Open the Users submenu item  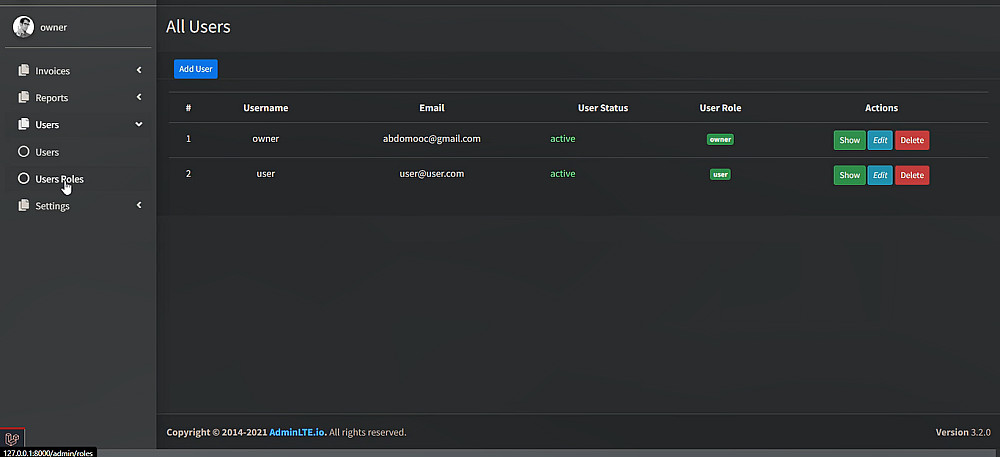[47, 152]
